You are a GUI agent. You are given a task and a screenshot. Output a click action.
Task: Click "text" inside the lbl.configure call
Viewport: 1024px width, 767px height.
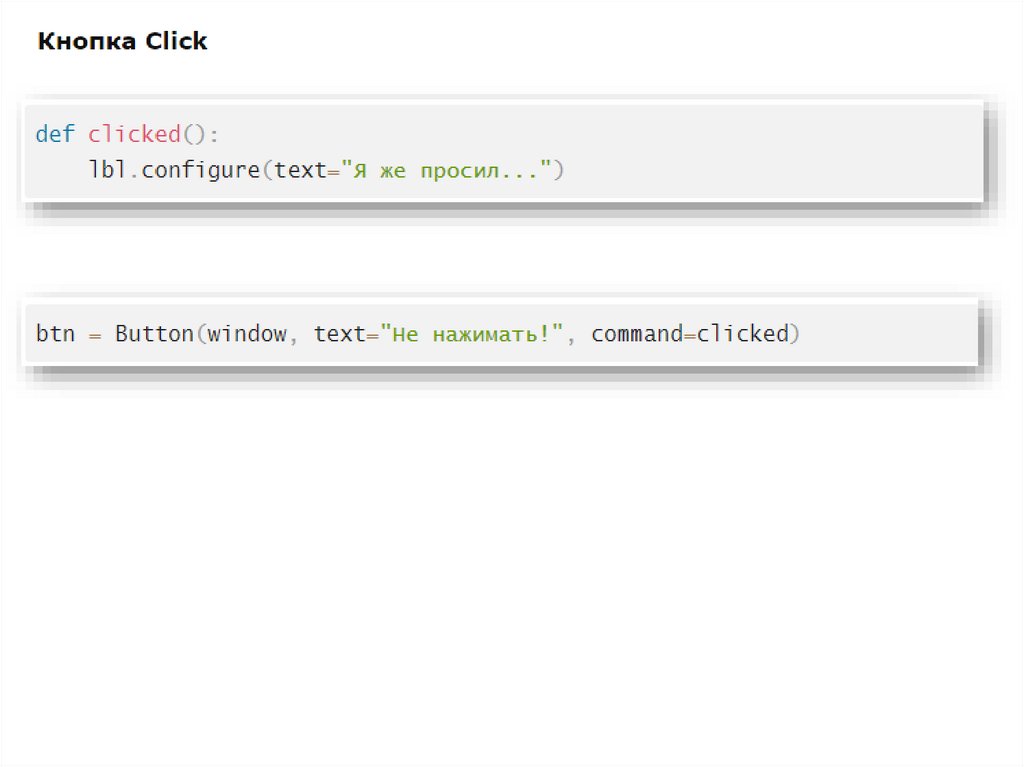point(300,170)
